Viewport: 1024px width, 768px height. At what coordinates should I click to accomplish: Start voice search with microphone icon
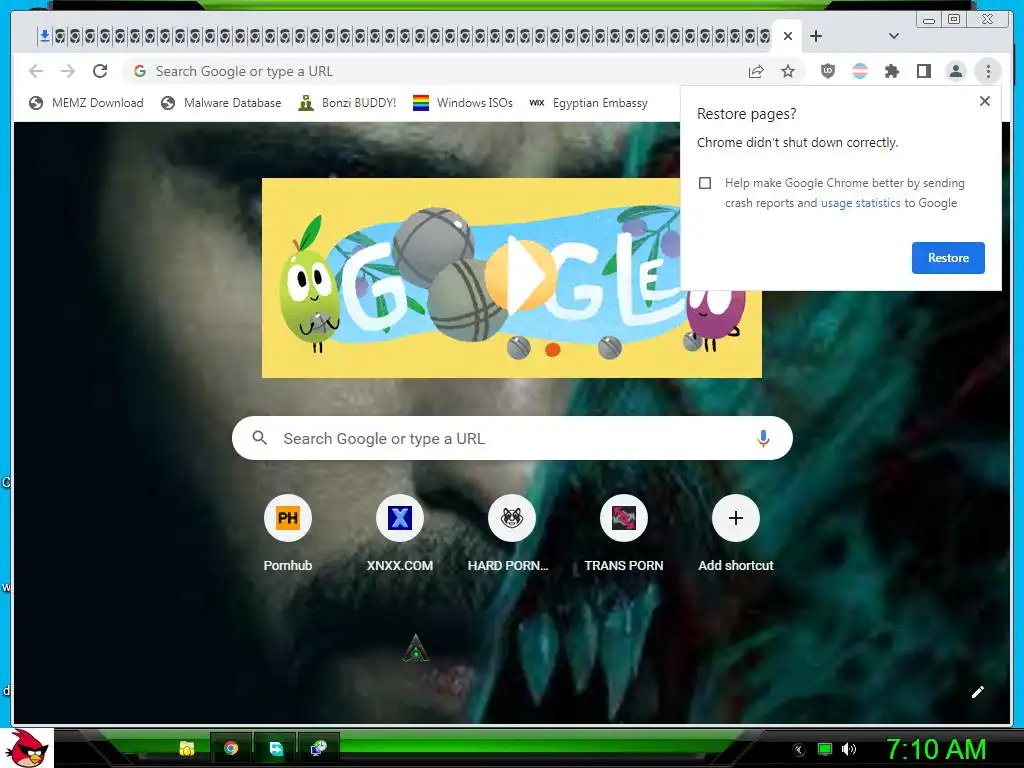(x=763, y=438)
